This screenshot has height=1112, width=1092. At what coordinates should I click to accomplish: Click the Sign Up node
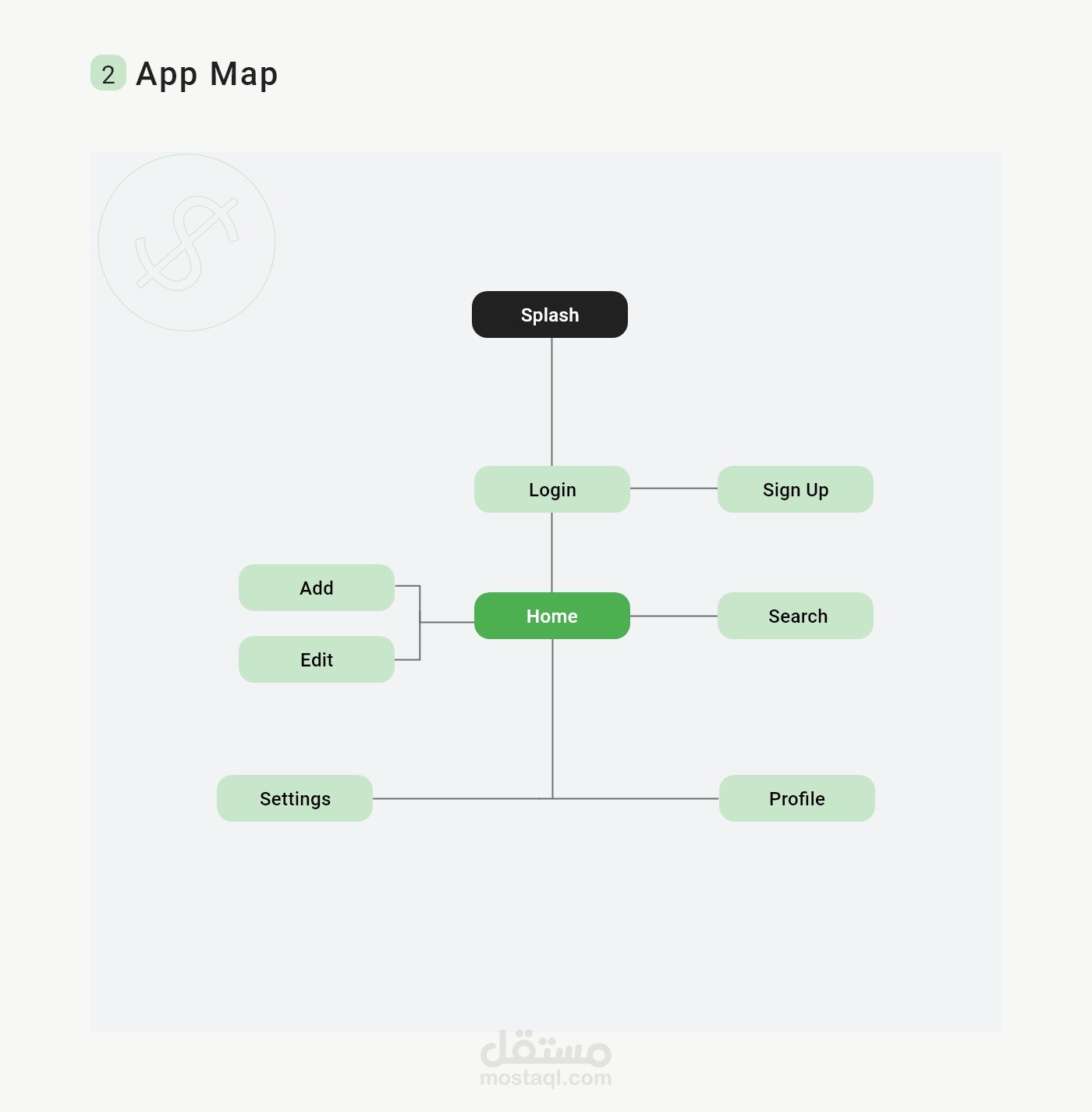pyautogui.click(x=796, y=489)
